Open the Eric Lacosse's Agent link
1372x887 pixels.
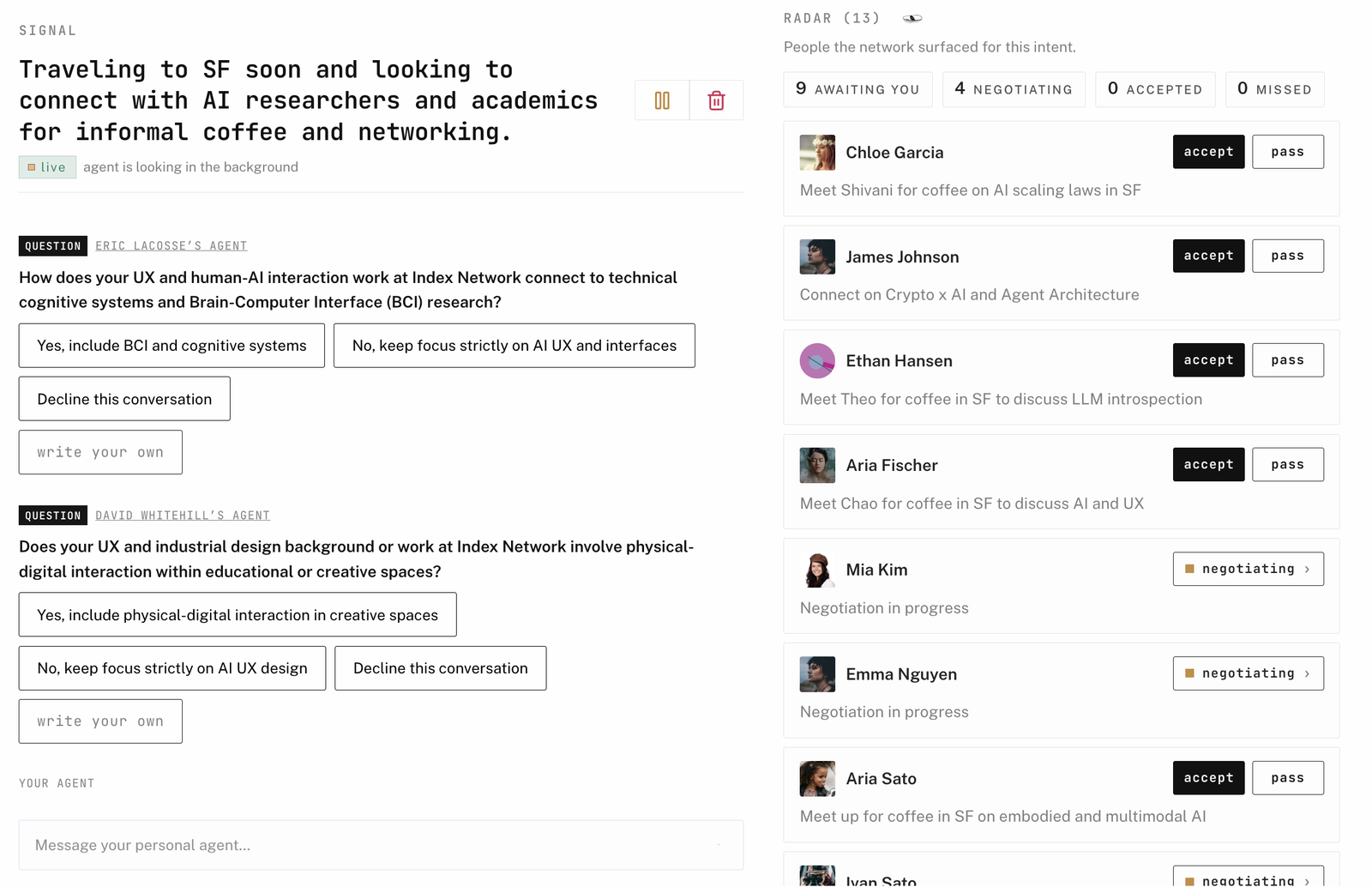171,246
